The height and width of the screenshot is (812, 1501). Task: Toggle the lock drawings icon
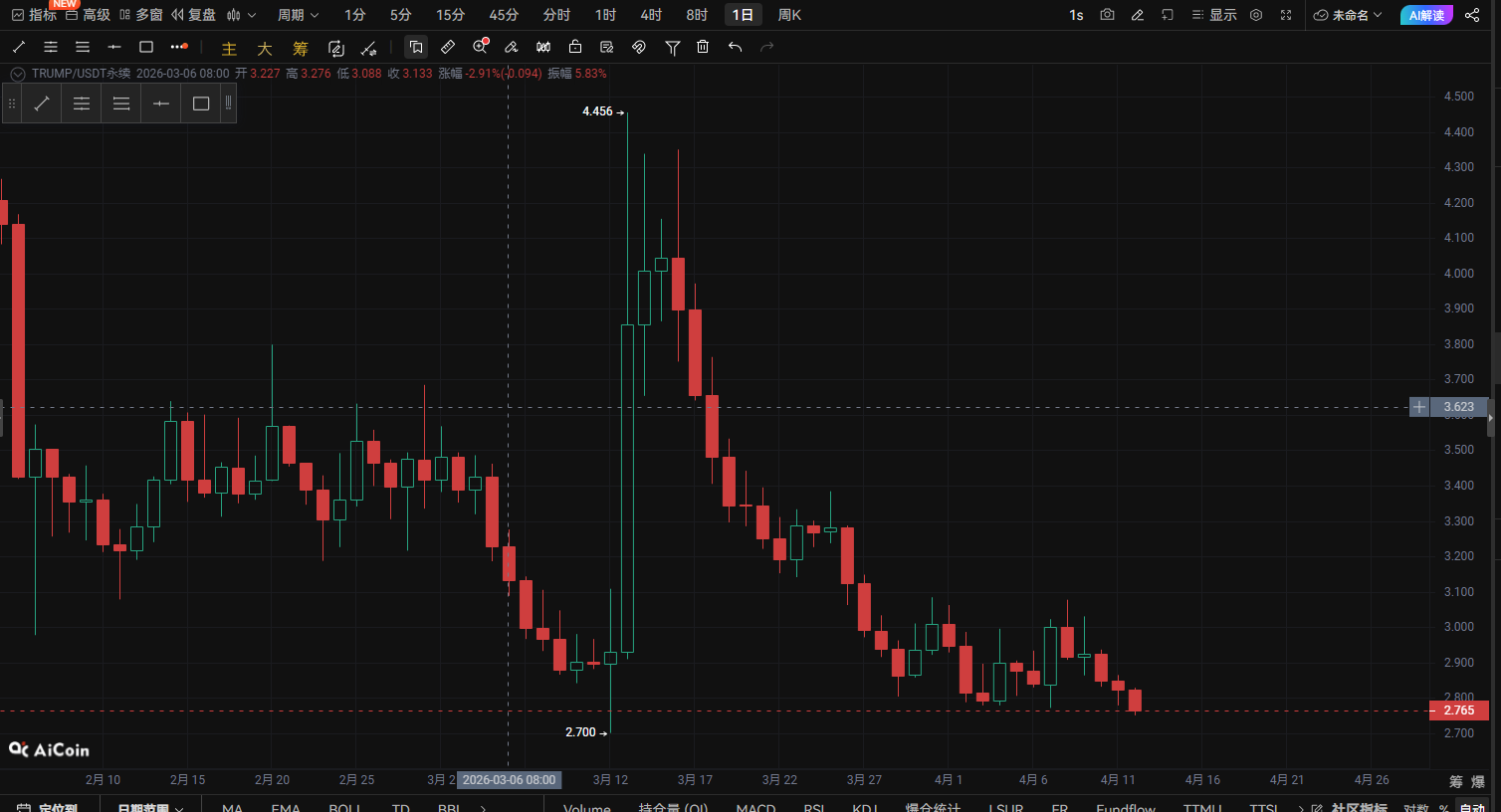tap(575, 47)
